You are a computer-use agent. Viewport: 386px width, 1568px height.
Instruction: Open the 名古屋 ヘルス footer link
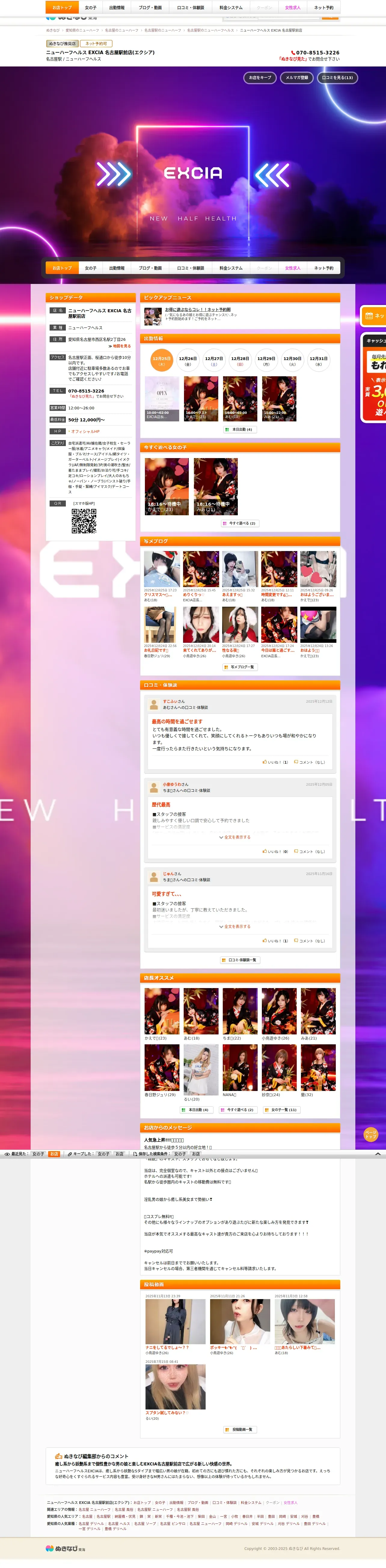point(119,1523)
